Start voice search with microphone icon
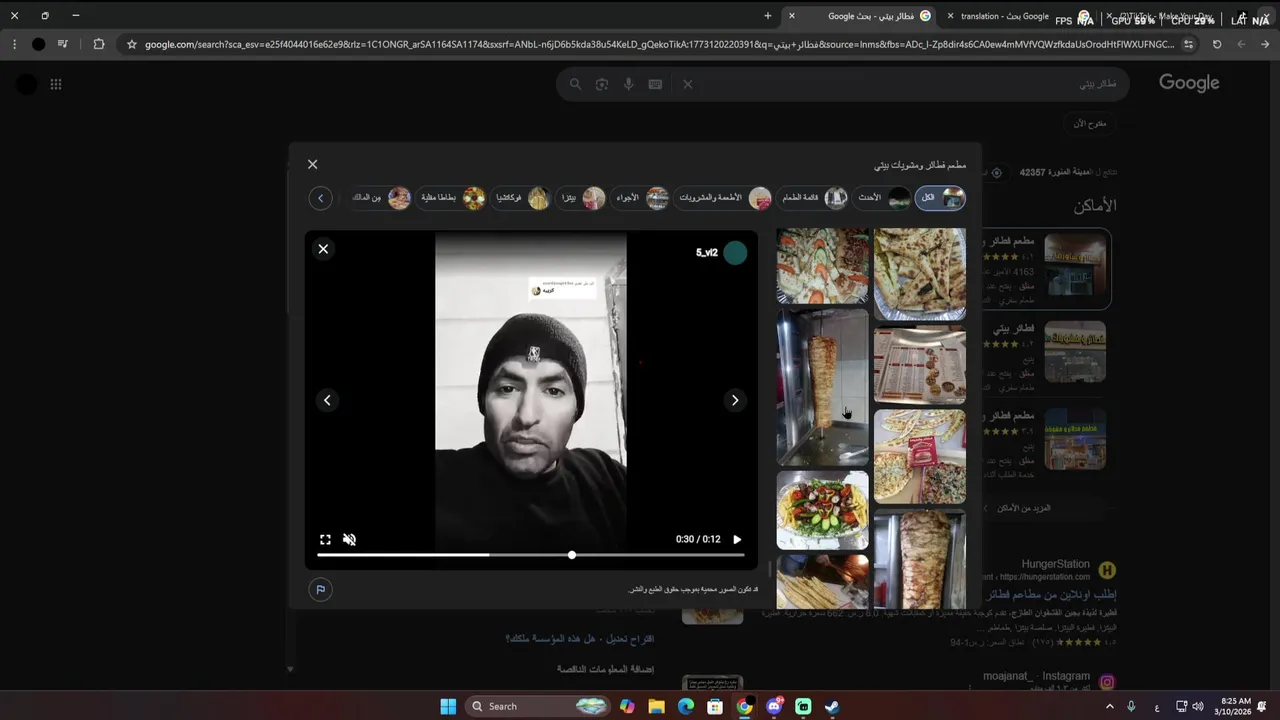The width and height of the screenshot is (1280, 720). [628, 84]
